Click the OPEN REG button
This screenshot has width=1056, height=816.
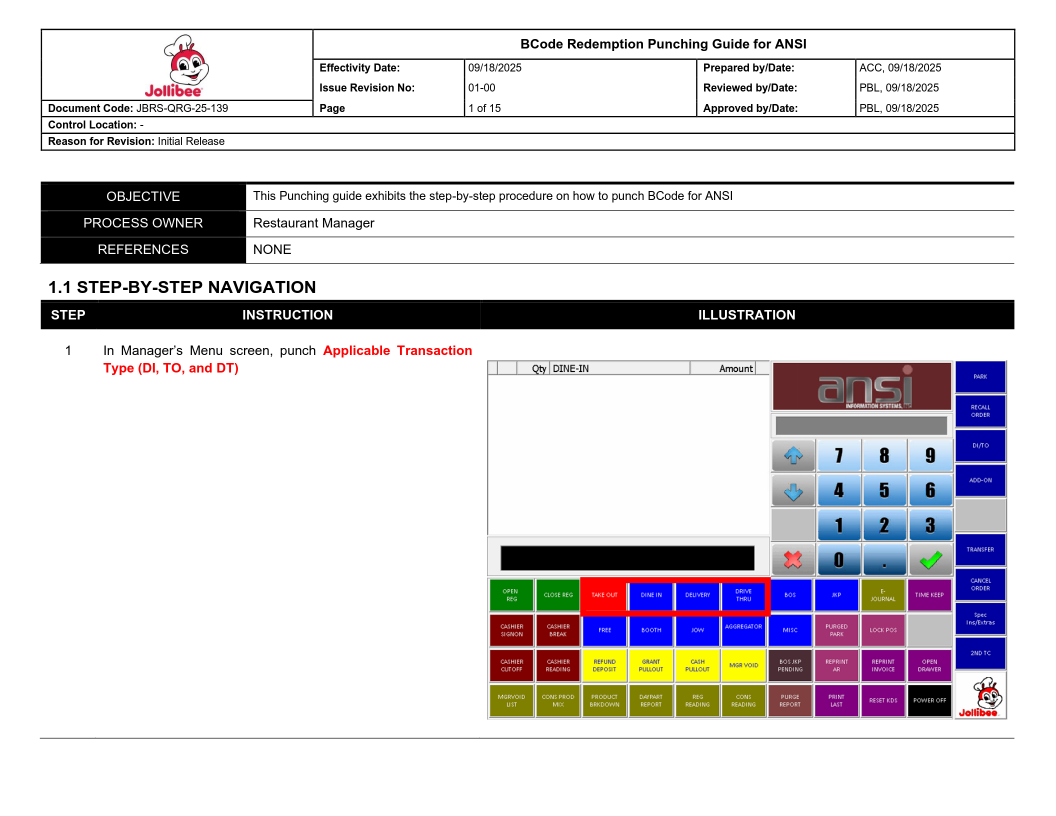click(x=511, y=595)
